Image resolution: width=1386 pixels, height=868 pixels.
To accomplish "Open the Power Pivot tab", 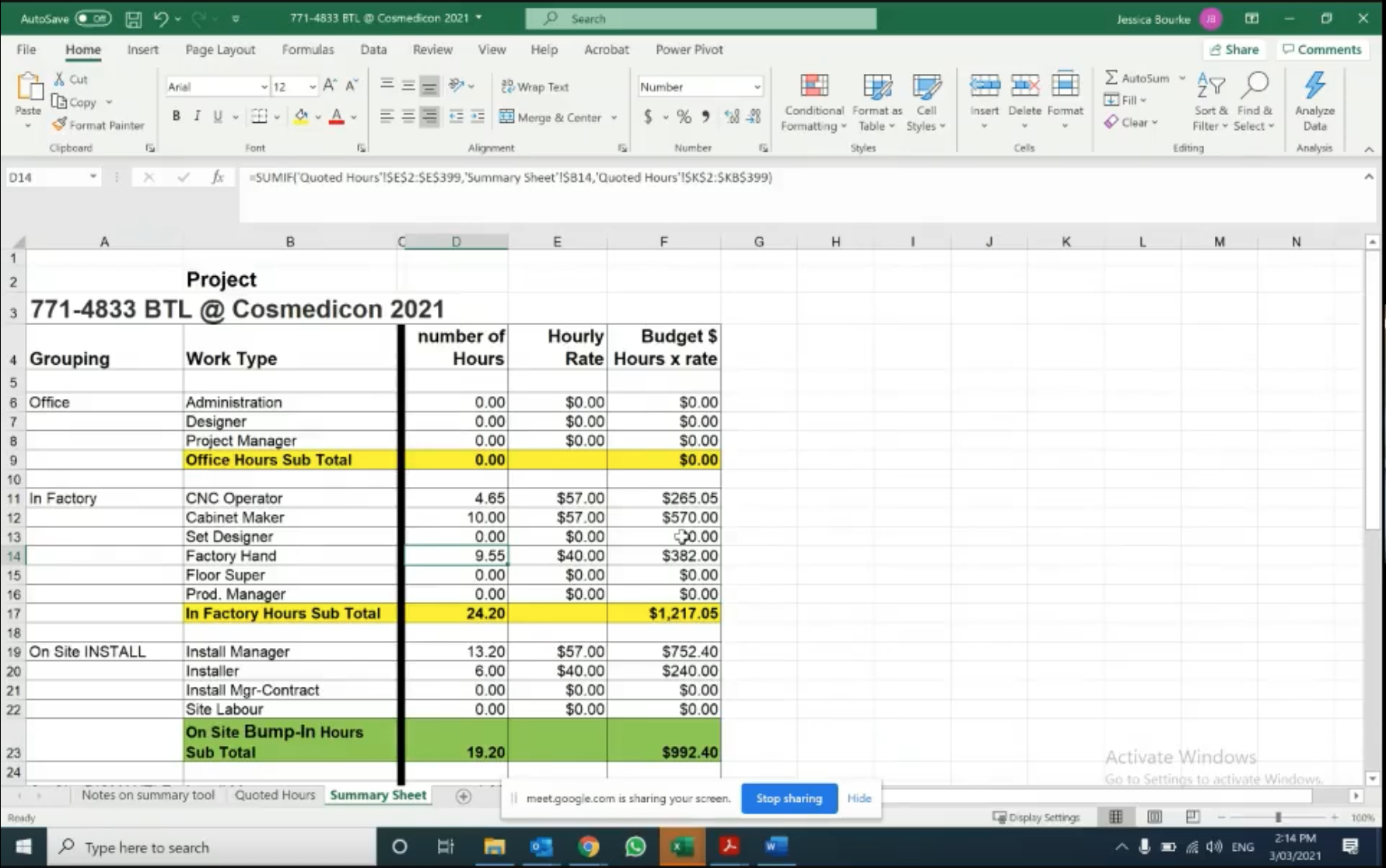I will click(689, 49).
